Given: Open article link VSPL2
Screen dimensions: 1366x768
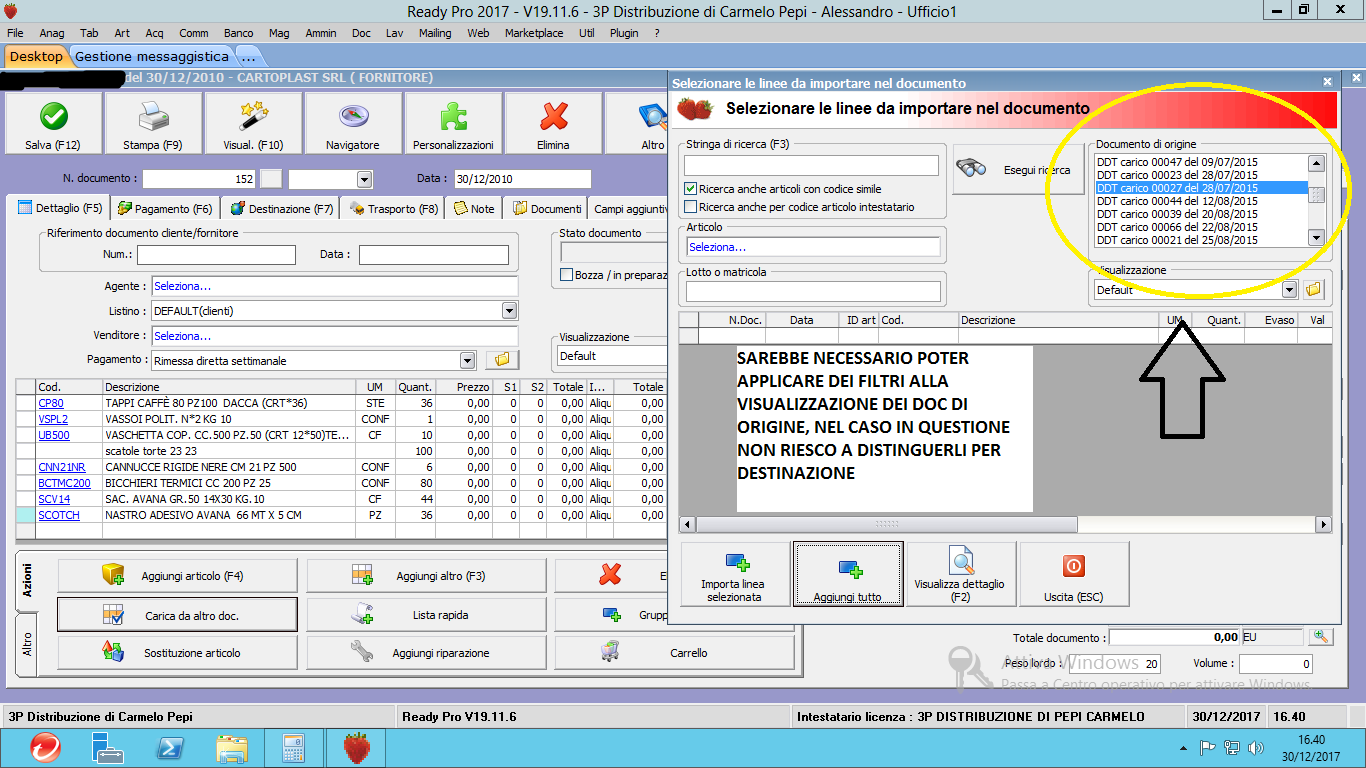Looking at the screenshot, I should [x=53, y=419].
